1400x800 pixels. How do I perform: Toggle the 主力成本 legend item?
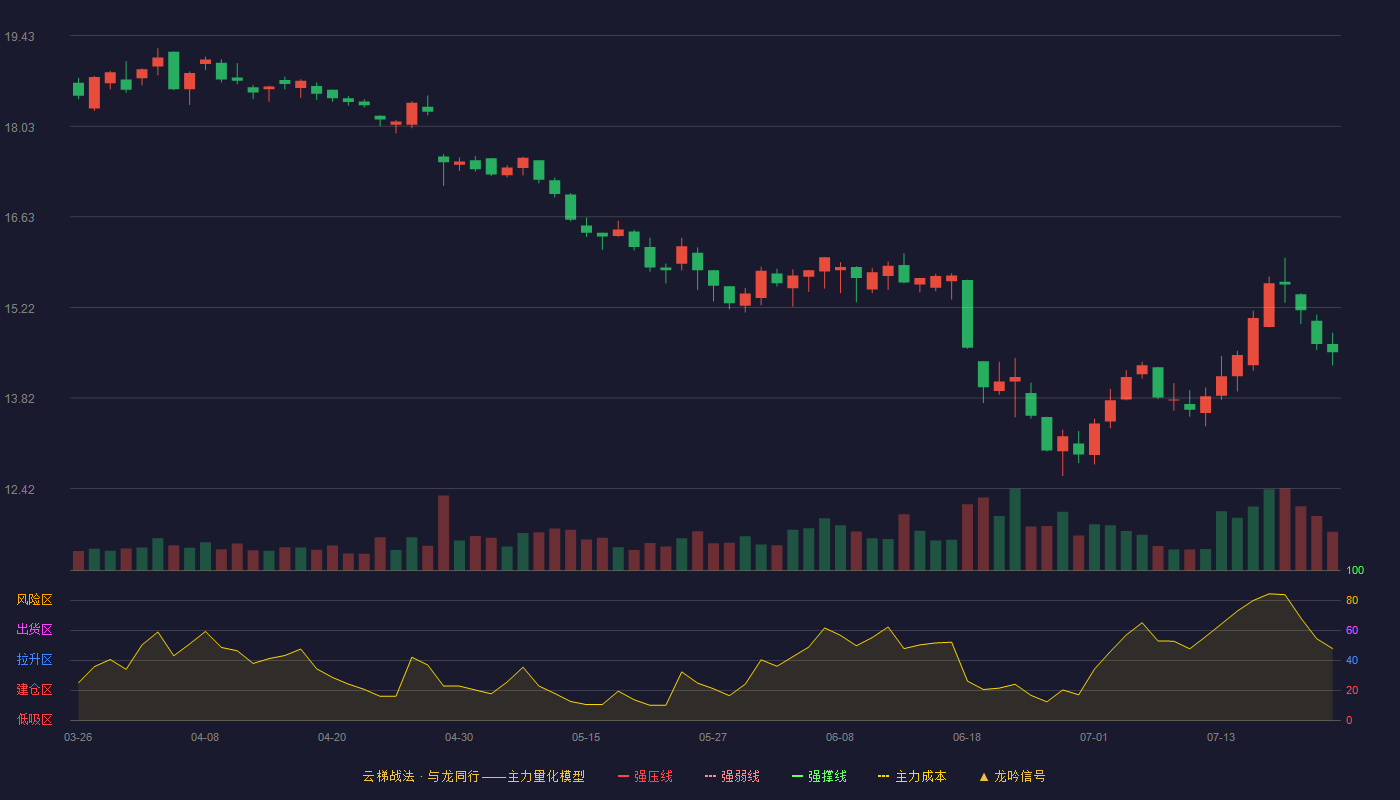[x=912, y=776]
